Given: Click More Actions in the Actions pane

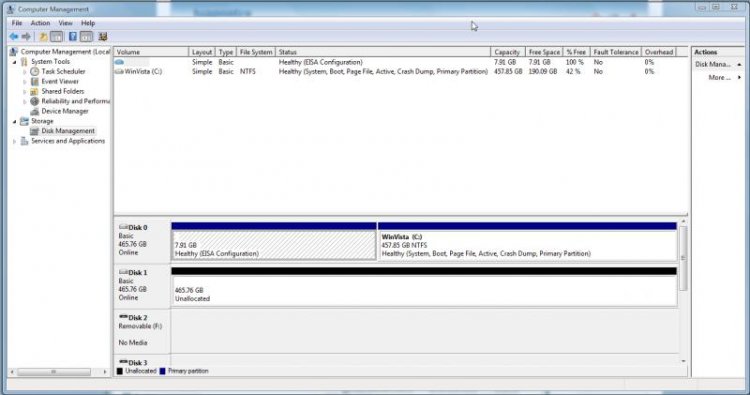Looking at the screenshot, I should [x=719, y=77].
